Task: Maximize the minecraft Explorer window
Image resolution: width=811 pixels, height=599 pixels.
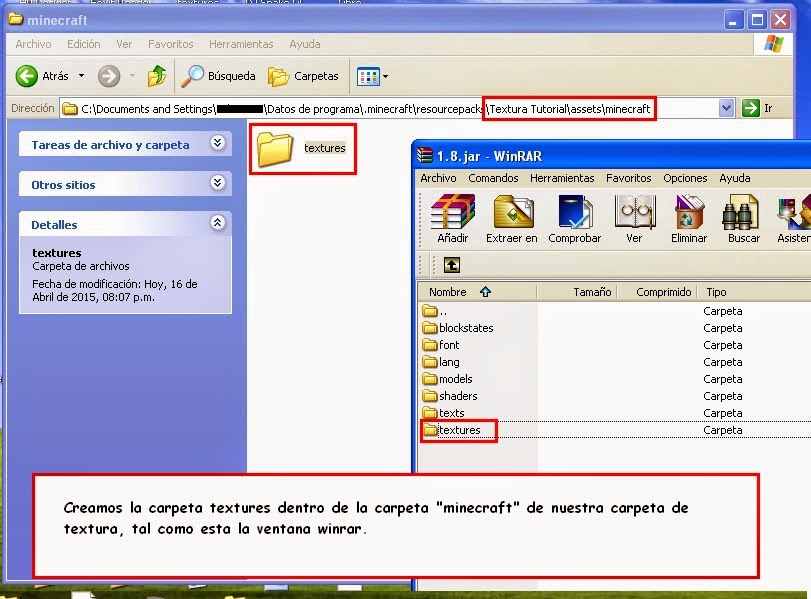Action: point(757,20)
